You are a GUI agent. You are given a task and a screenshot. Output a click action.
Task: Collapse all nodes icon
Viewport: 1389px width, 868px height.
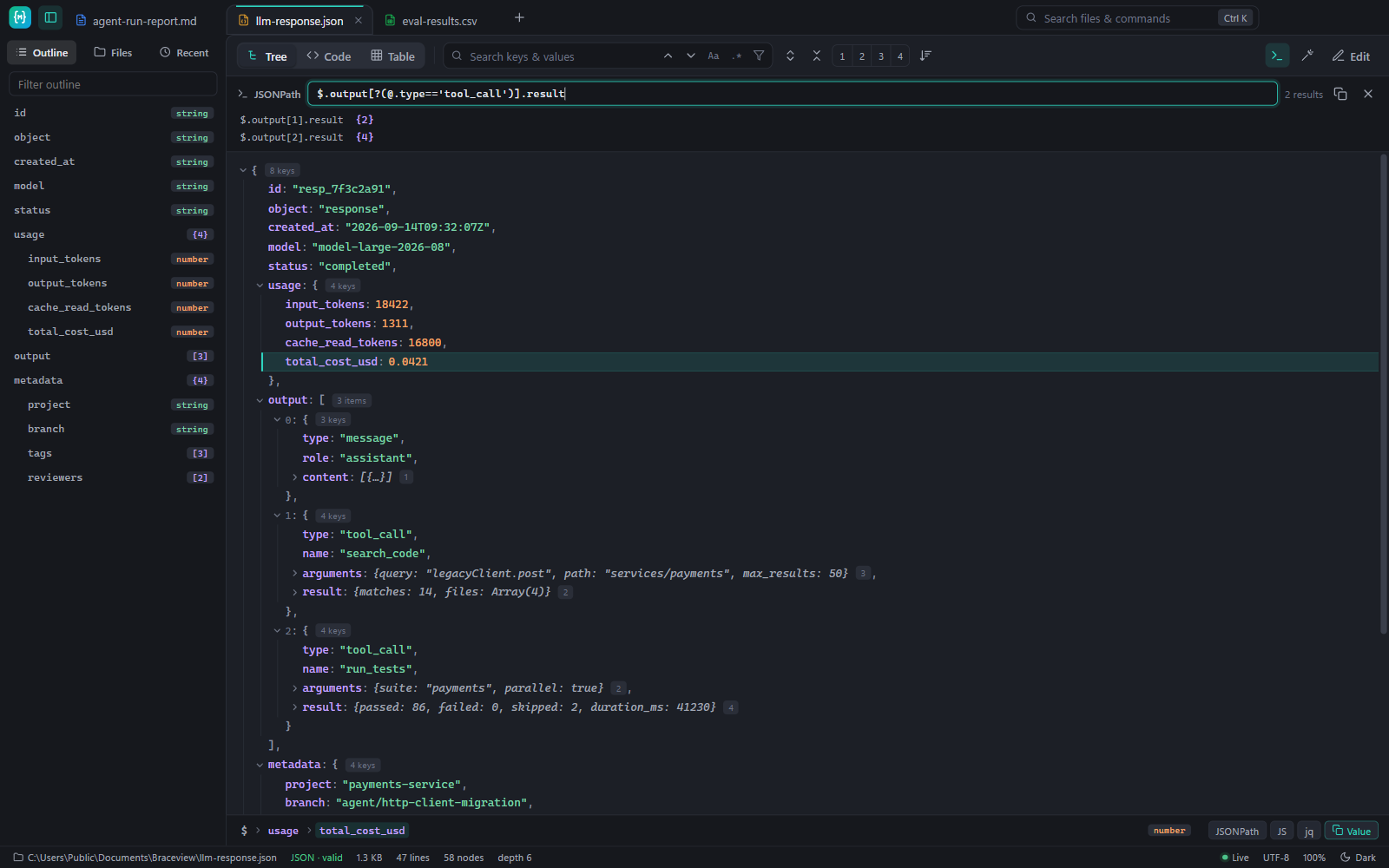(x=817, y=56)
